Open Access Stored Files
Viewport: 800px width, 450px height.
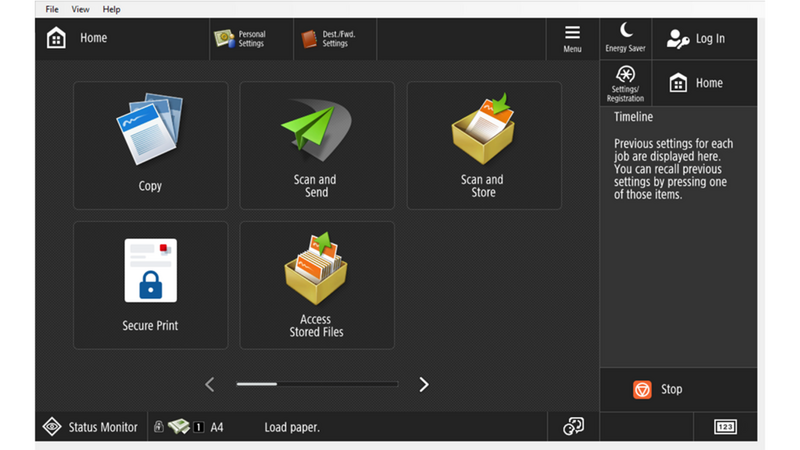click(x=316, y=285)
